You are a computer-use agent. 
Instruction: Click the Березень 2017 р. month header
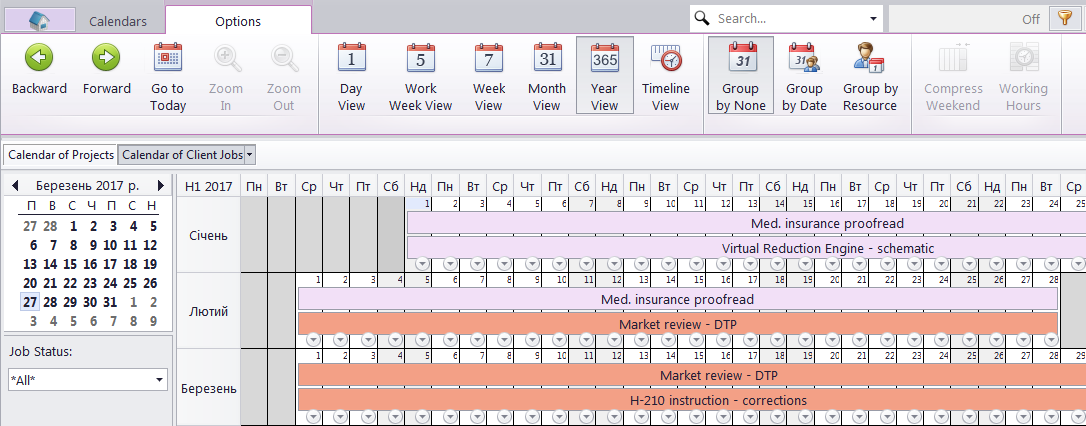tap(87, 186)
